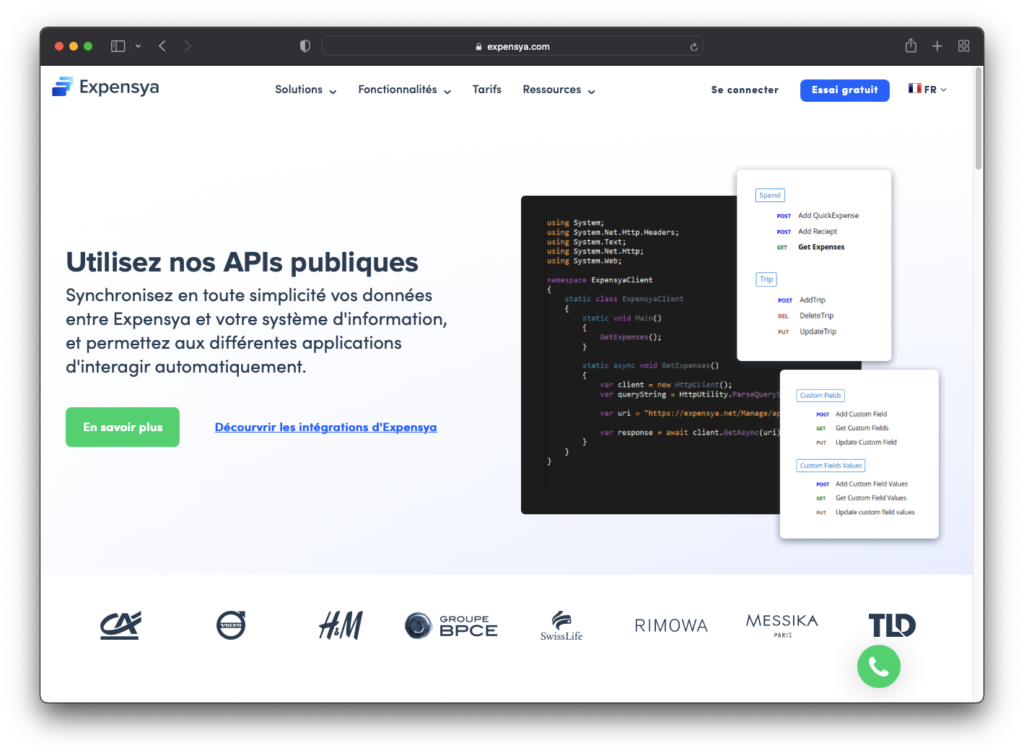Open the Tarifs menu item
This screenshot has height=756, width=1024.
pyautogui.click(x=487, y=90)
